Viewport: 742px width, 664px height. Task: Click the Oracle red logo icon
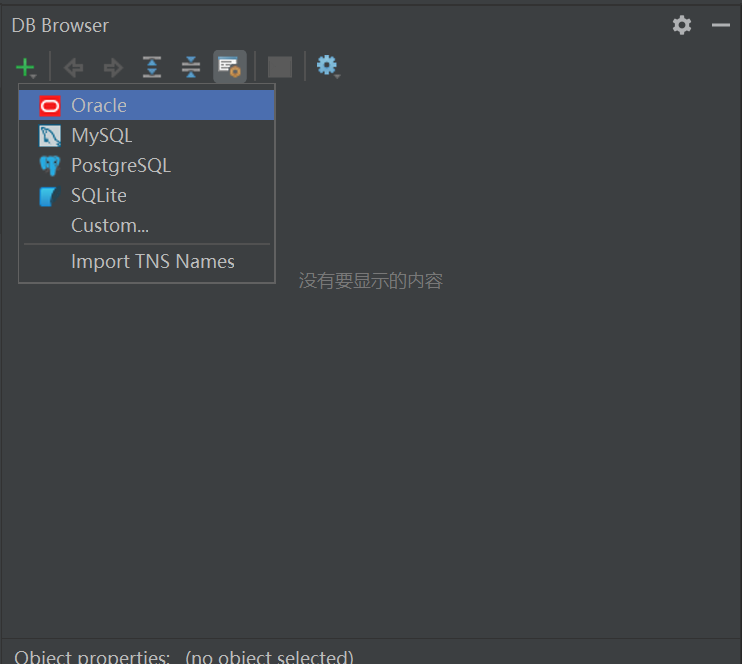pyautogui.click(x=50, y=106)
